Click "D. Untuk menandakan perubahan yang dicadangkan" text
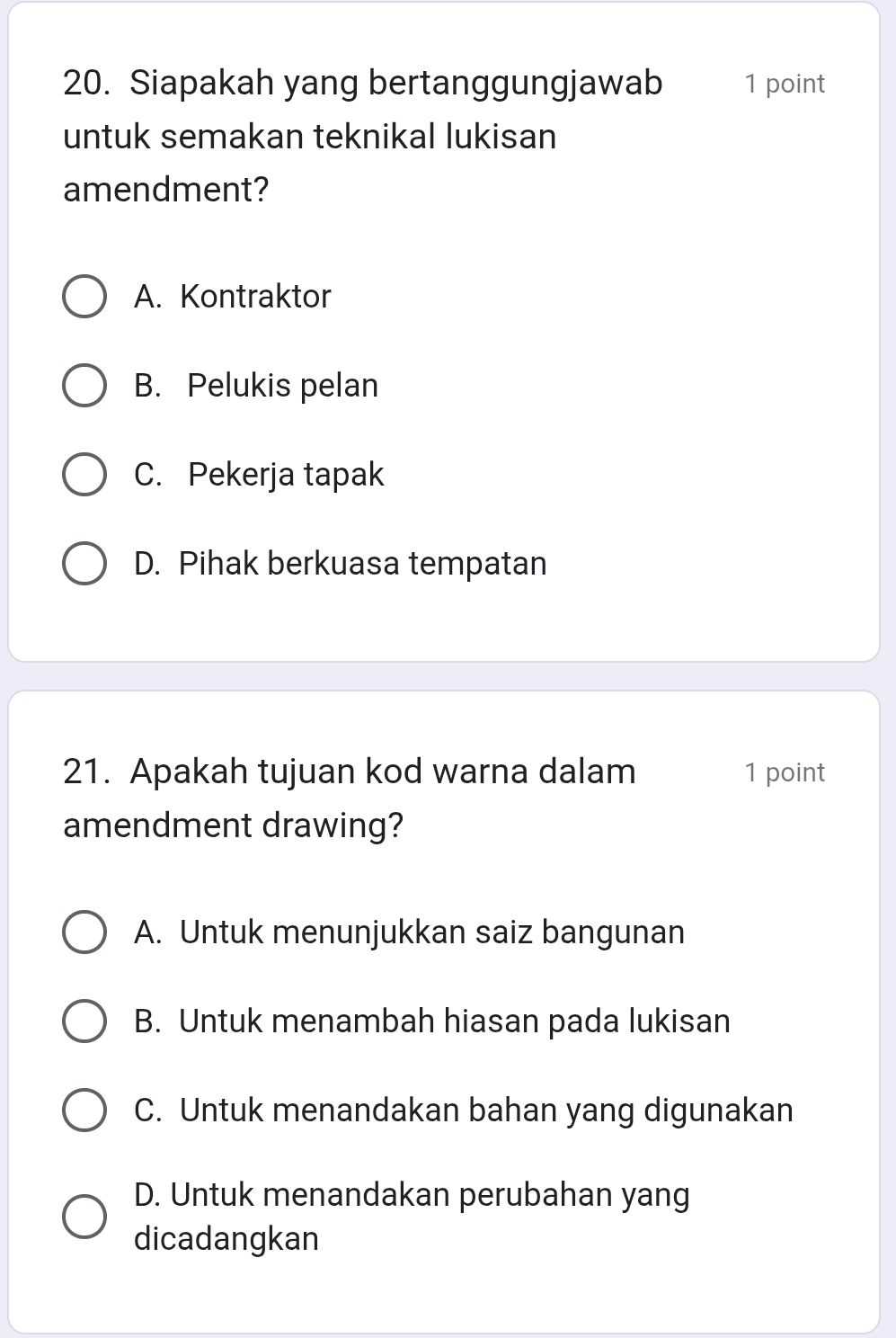The height and width of the screenshot is (1338, 896). coord(412,1217)
